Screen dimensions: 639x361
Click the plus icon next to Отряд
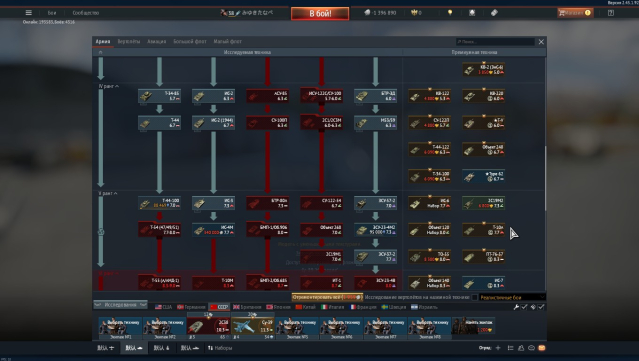tap(498, 348)
